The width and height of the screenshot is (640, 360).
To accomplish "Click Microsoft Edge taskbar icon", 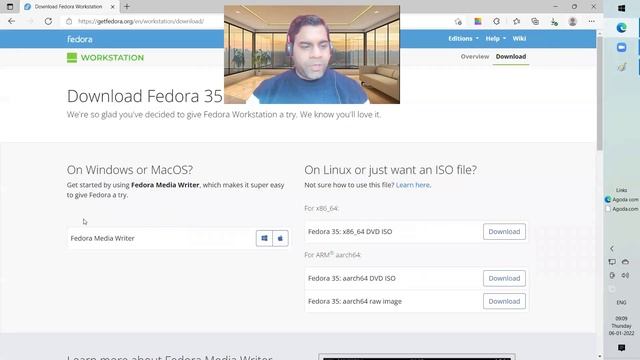I will tap(622, 28).
